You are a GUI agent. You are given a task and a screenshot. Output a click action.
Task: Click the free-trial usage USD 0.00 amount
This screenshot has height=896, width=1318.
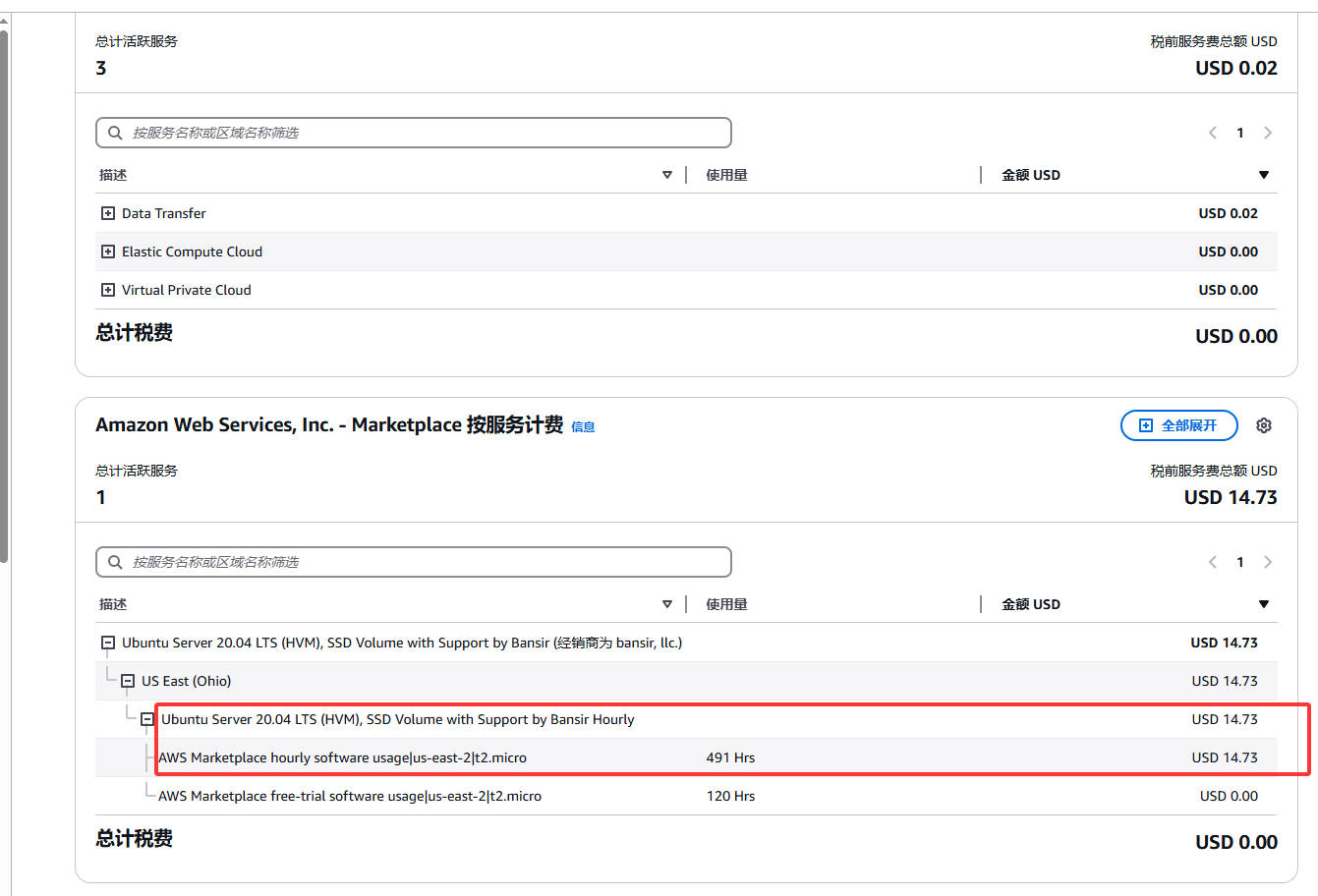coord(1229,796)
